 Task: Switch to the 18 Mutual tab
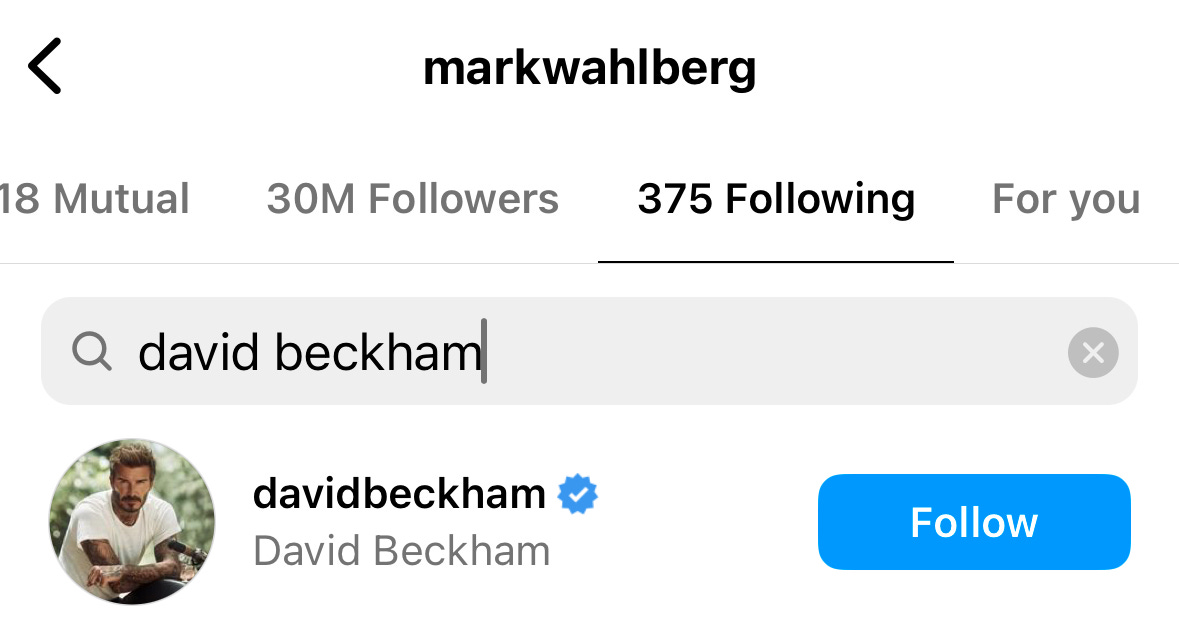[94, 199]
